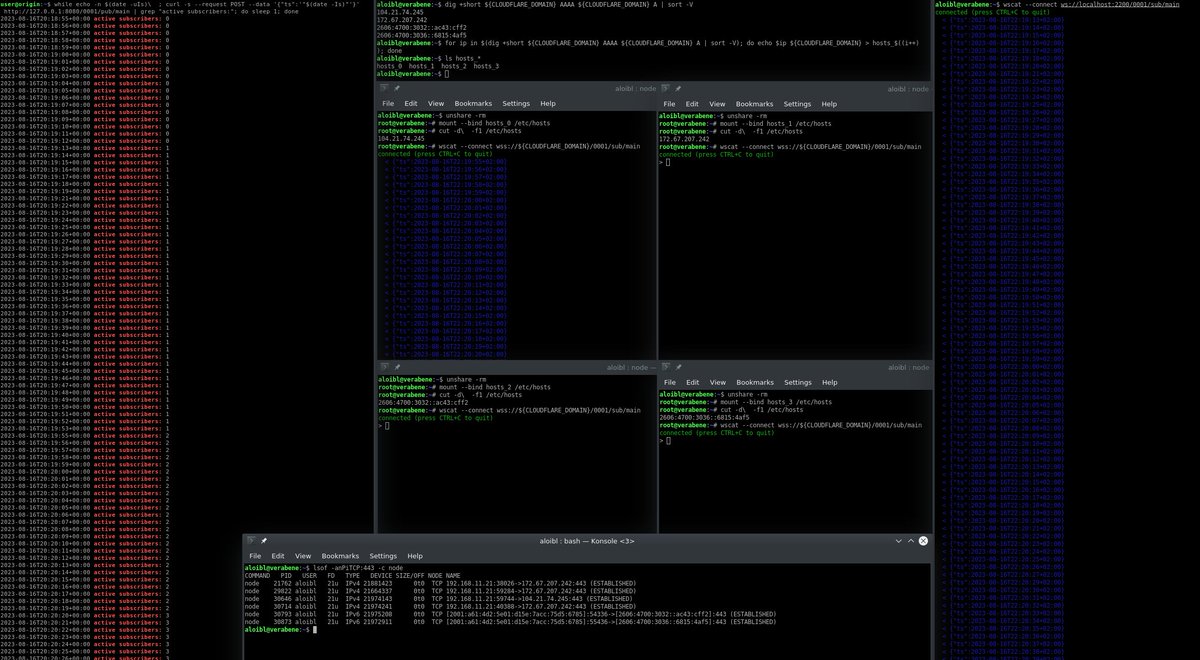This screenshot has width=1200, height=660.
Task: Click '2606:4700:3032::ac43:cff2' output in the hosts_2 window
Action: coord(421,400)
